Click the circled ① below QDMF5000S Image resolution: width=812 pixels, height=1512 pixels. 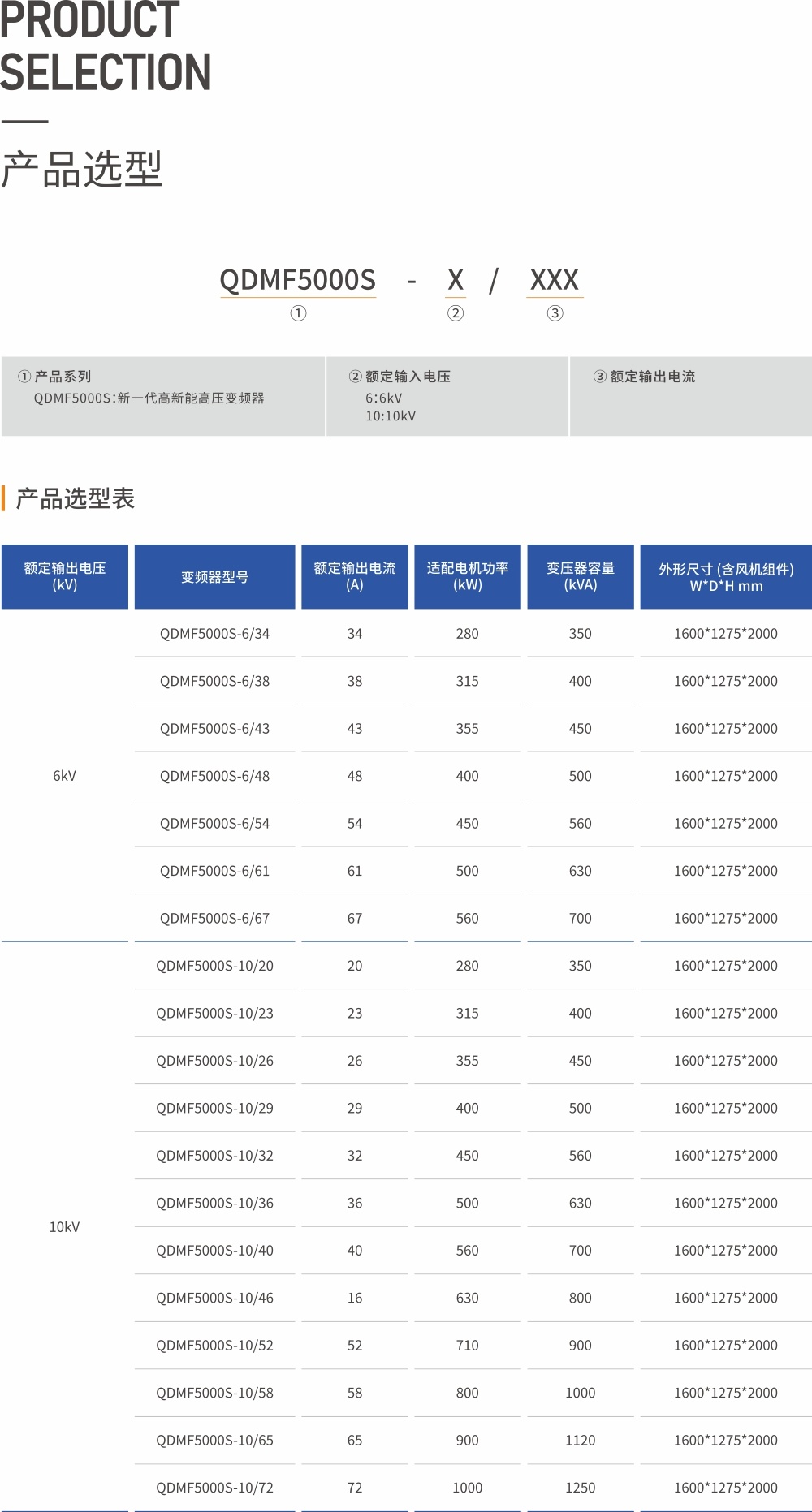(298, 313)
